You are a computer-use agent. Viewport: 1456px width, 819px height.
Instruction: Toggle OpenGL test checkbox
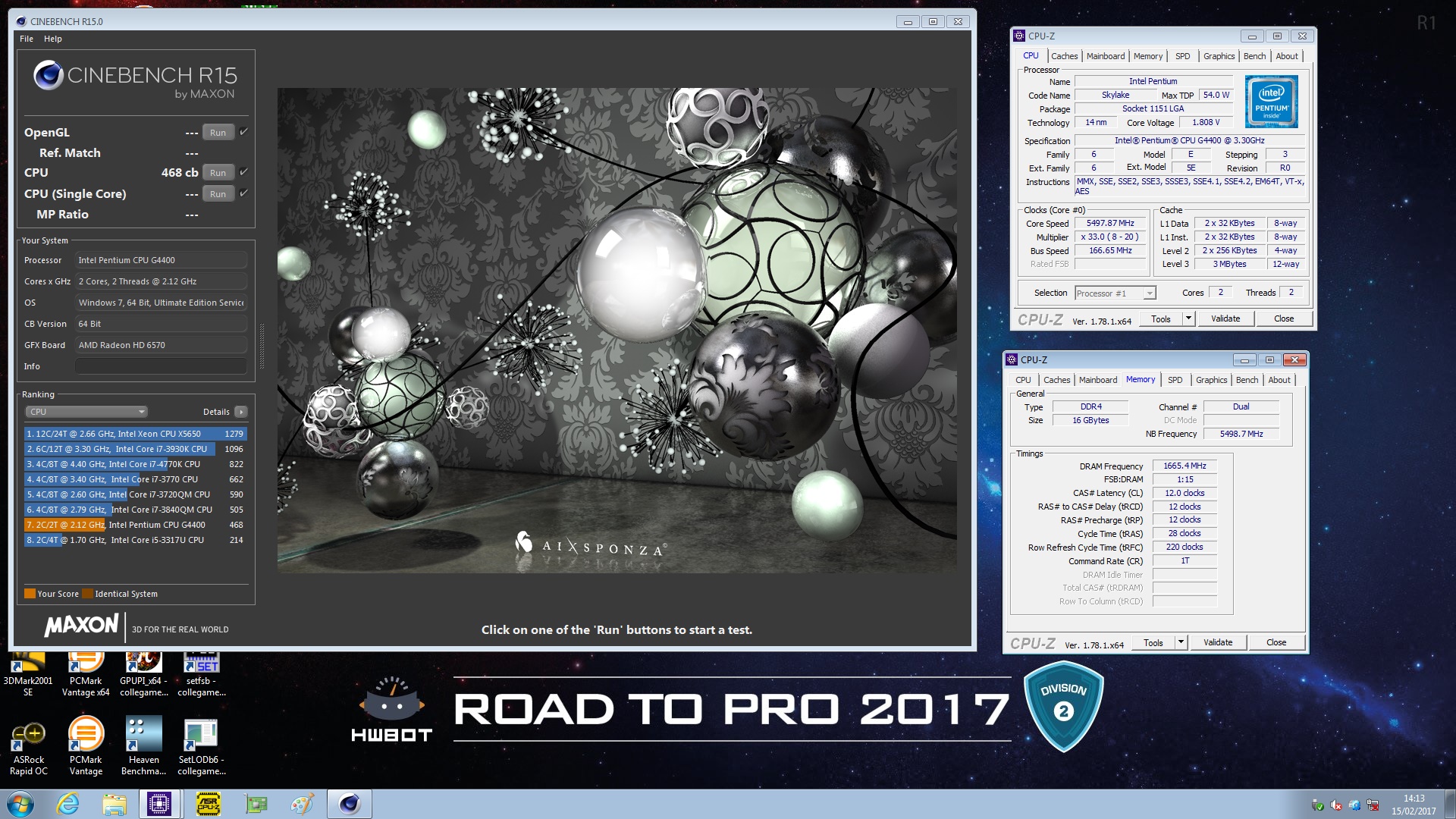point(243,132)
